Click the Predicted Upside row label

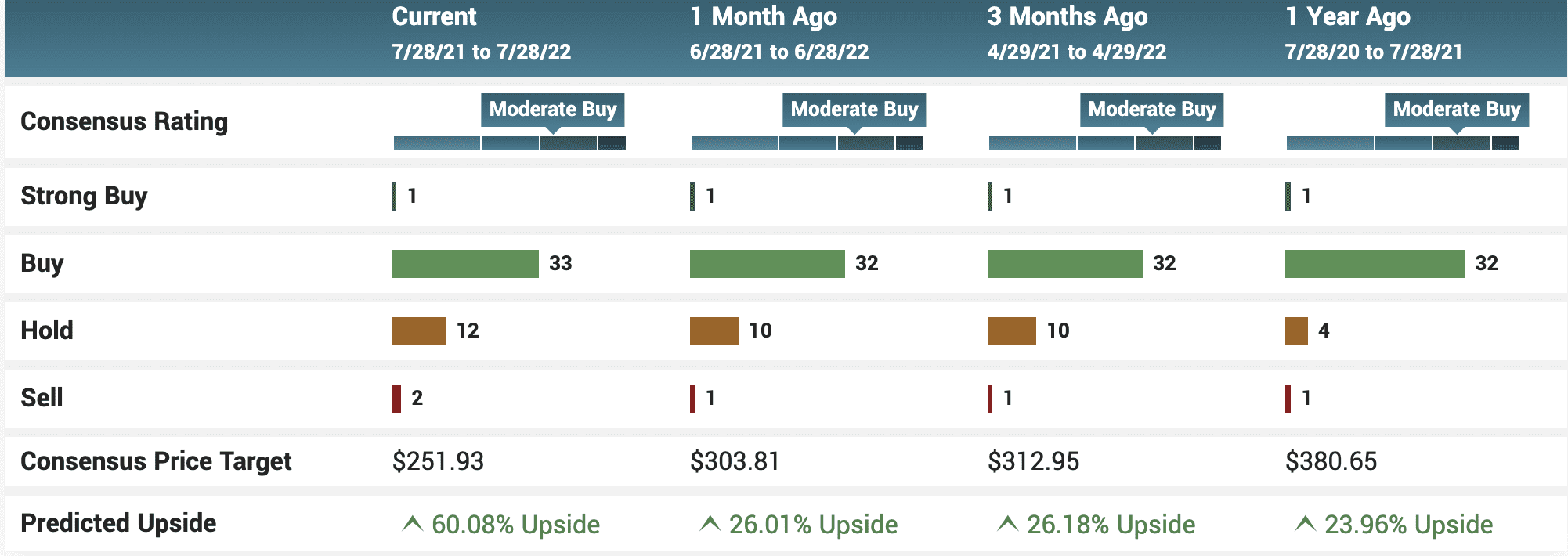pos(118,523)
